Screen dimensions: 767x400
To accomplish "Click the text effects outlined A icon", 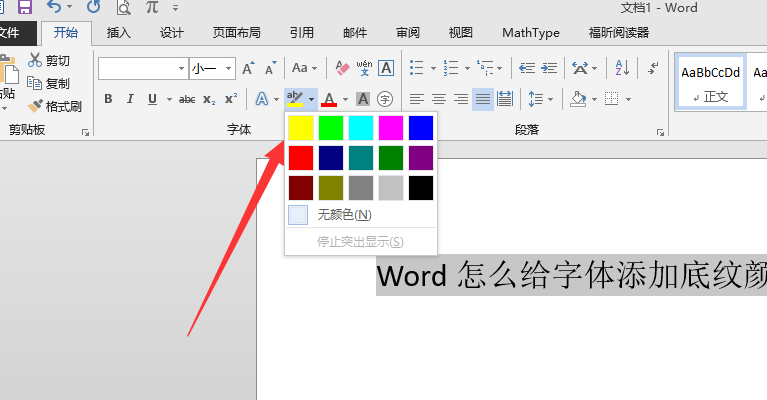I will point(262,99).
